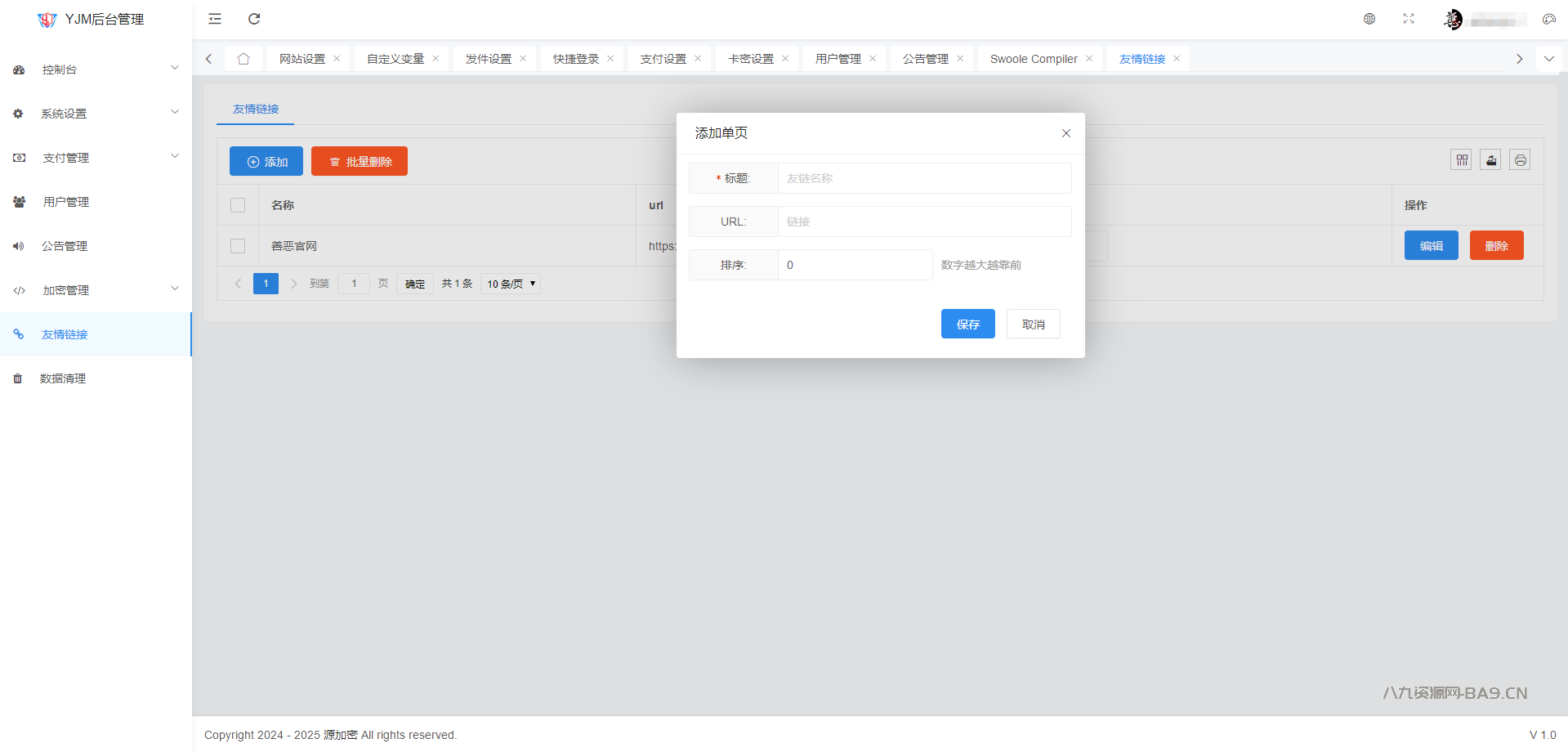Screen dimensions: 1568x752
Task: Go to the home tab icon
Action: click(243, 59)
